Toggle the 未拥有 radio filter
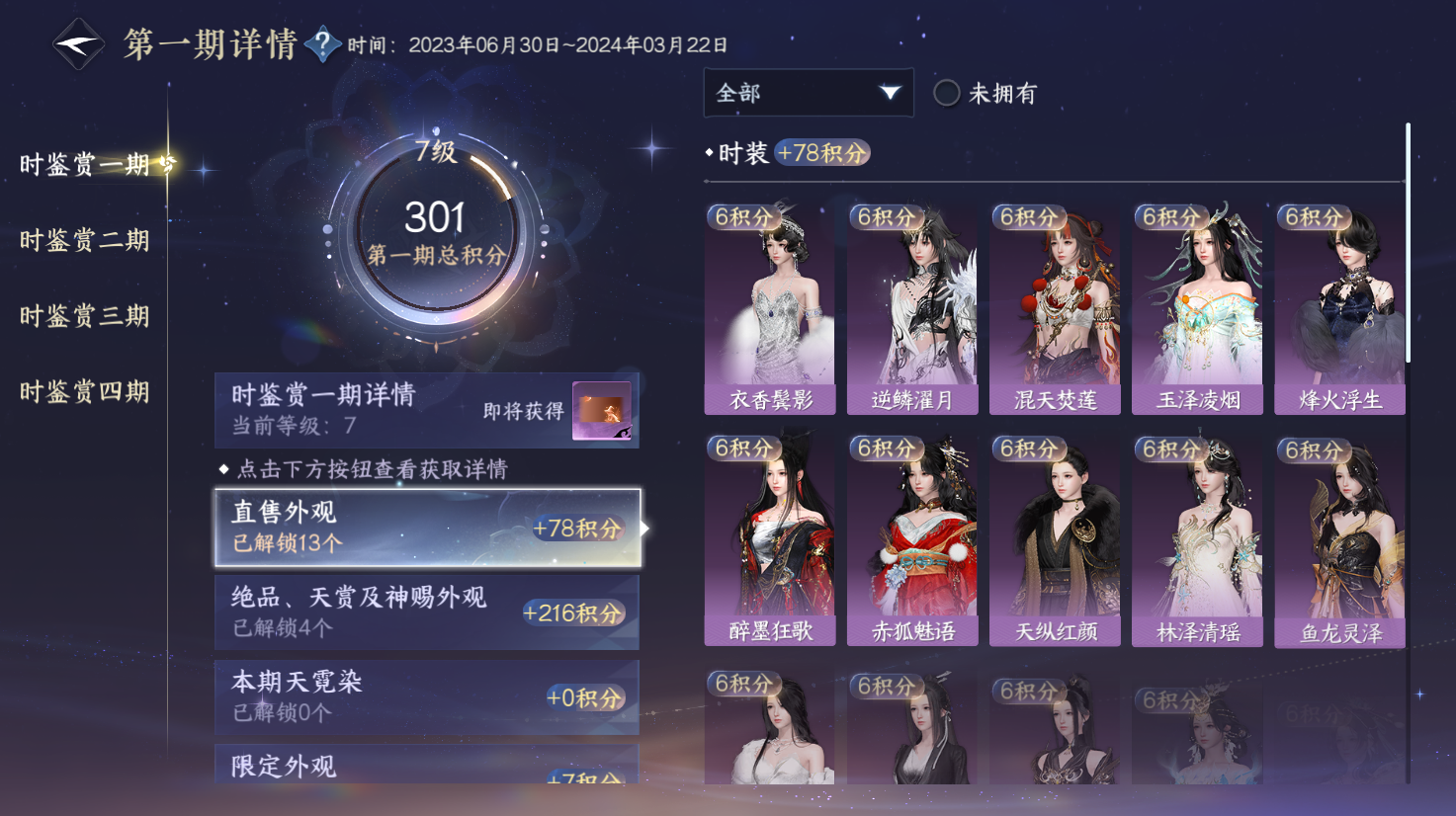Image resolution: width=1456 pixels, height=816 pixels. [x=947, y=93]
